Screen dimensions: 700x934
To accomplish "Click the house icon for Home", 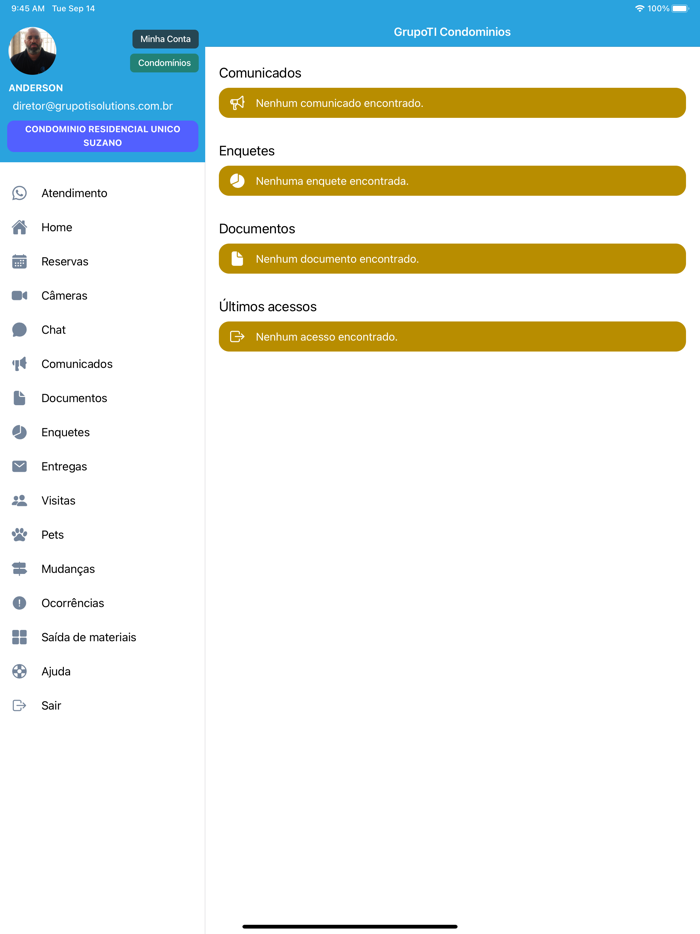I will pos(19,227).
